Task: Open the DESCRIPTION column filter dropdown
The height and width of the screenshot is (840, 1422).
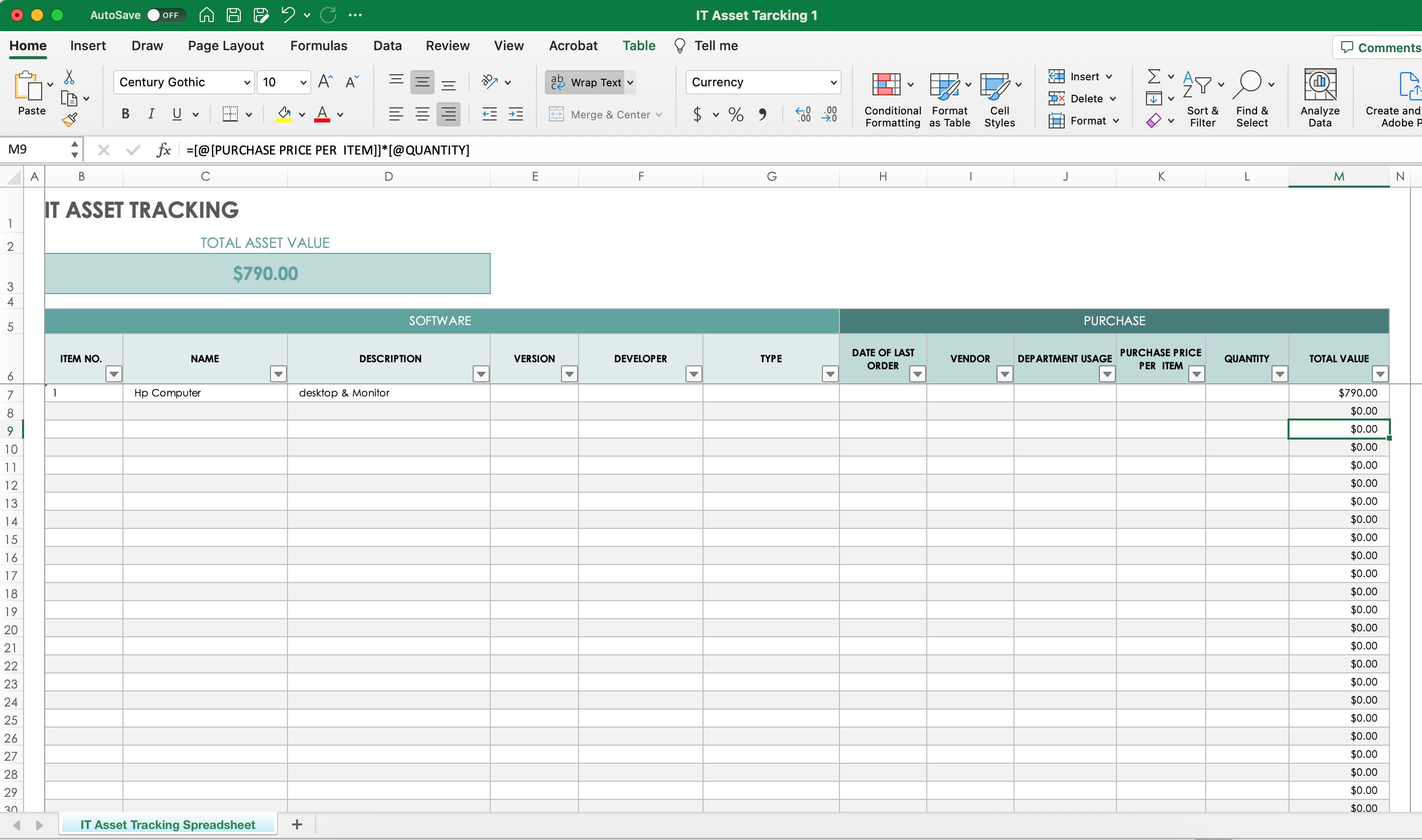Action: [481, 374]
